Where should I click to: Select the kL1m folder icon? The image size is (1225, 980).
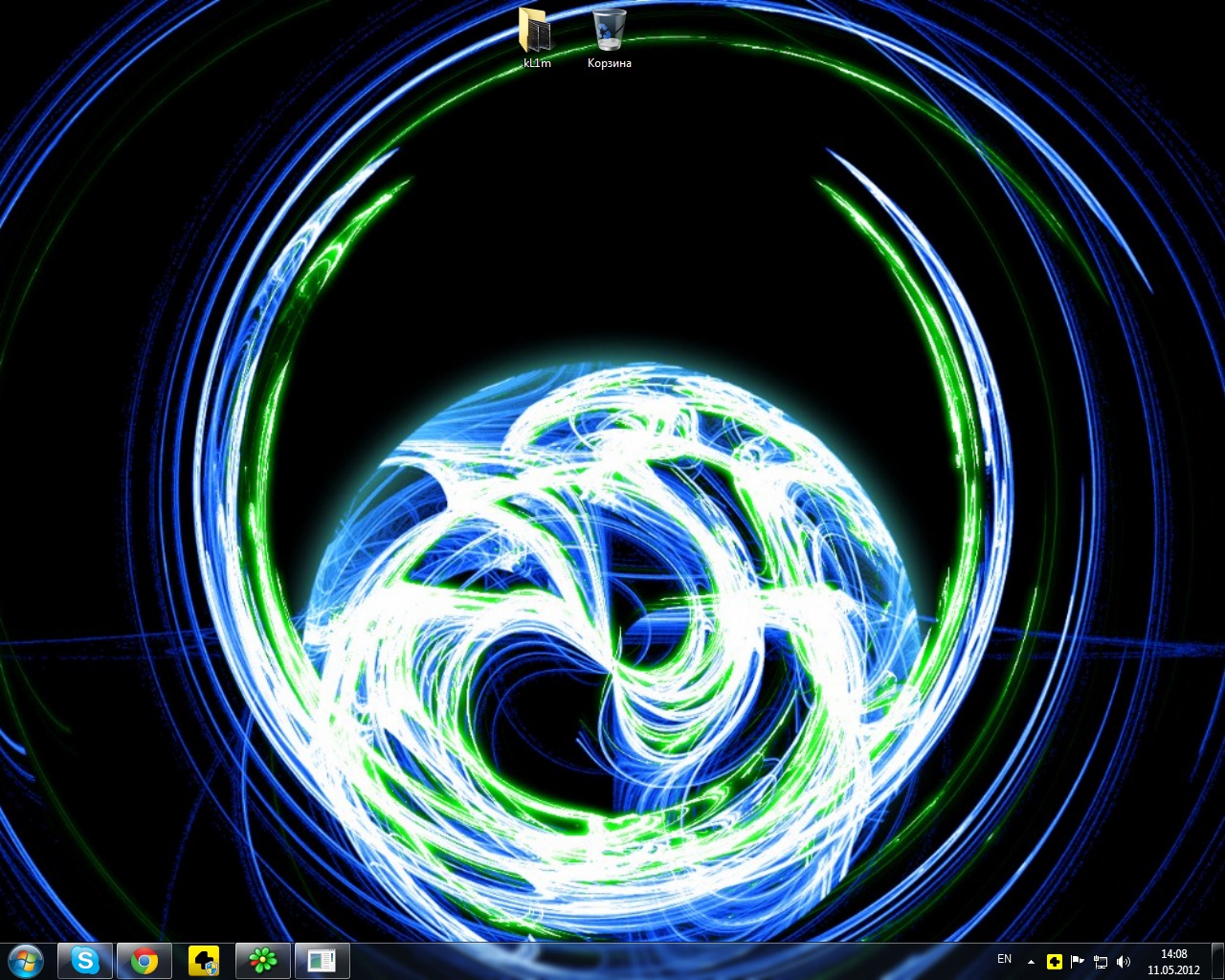pyautogui.click(x=536, y=30)
